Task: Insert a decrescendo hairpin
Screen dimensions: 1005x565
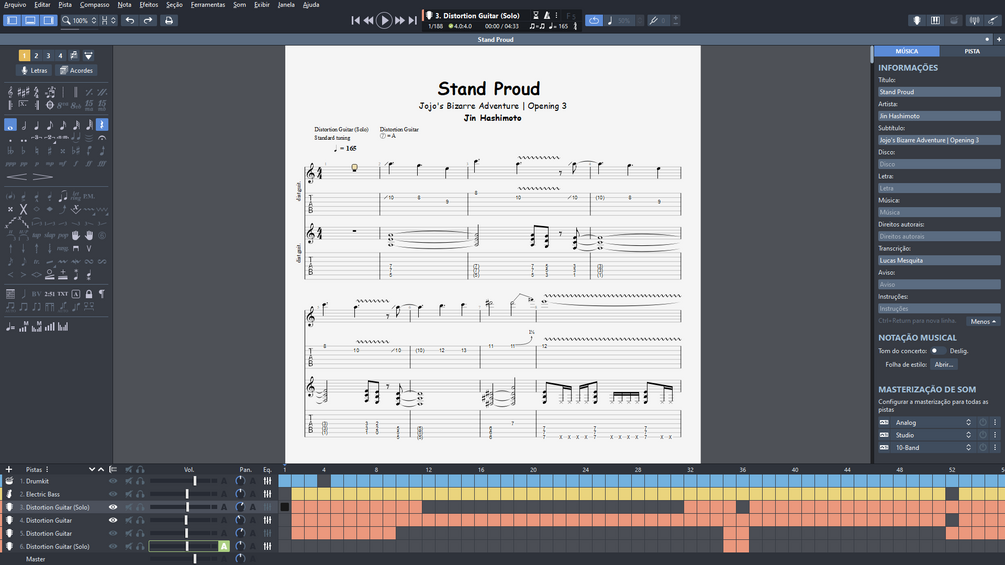Action: (43, 177)
